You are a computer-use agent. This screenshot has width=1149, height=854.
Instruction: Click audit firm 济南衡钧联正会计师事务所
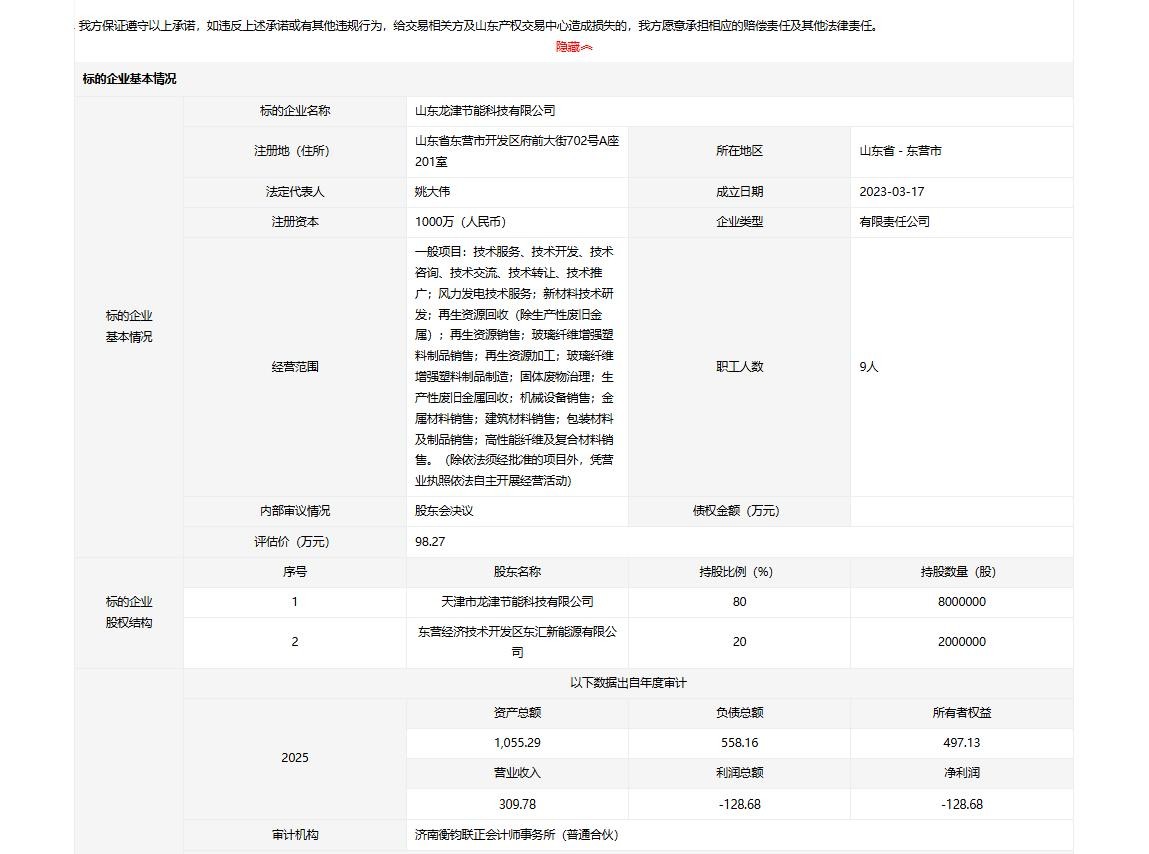pos(516,834)
